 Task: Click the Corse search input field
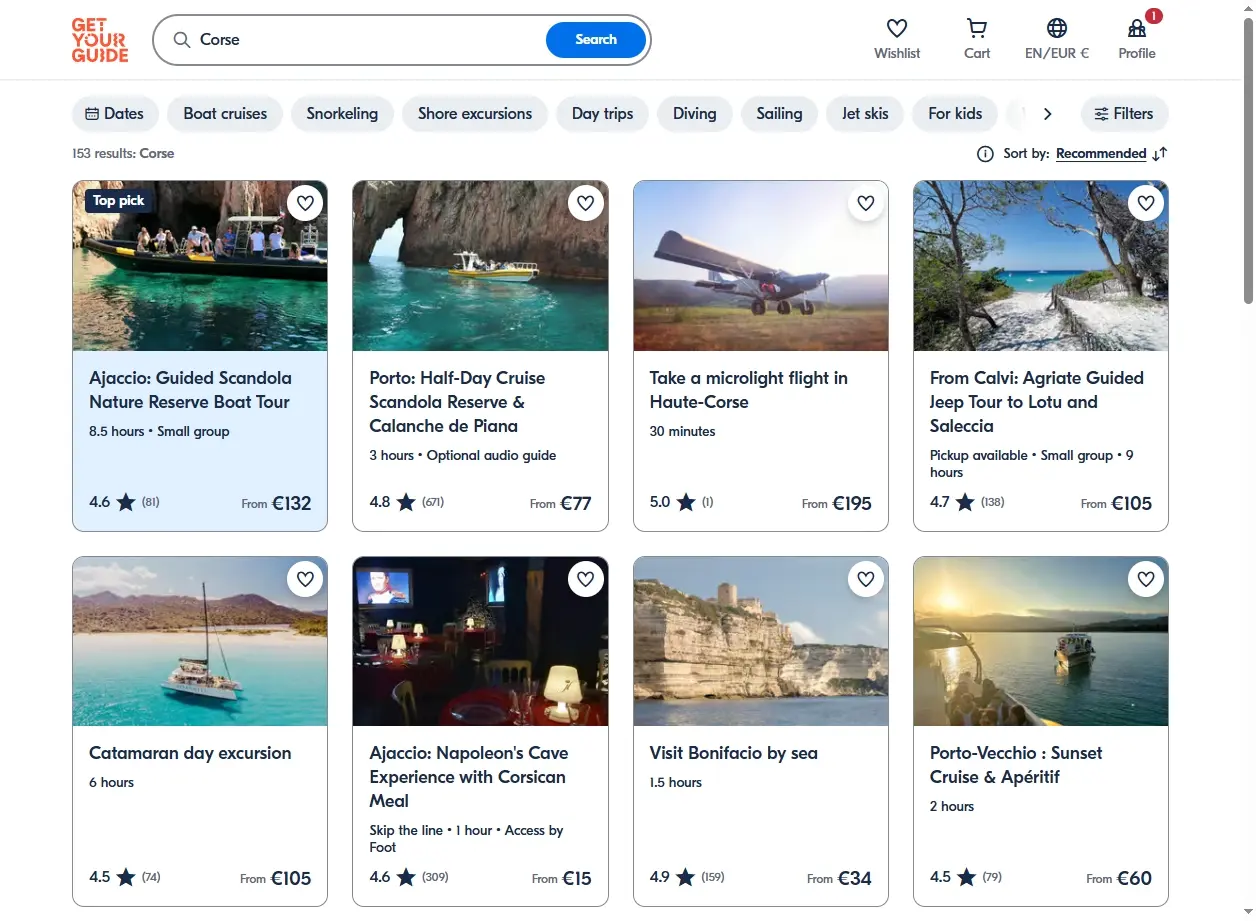pos(370,40)
